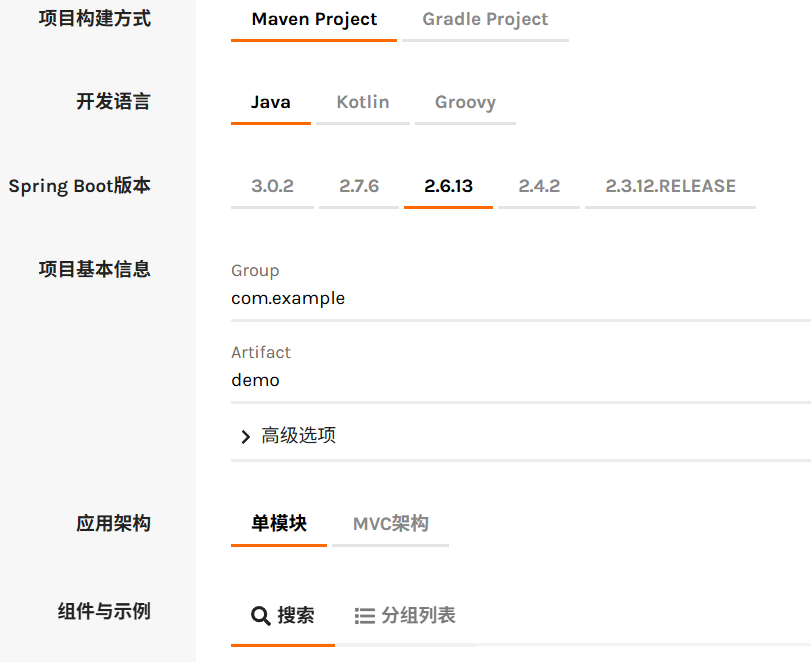Switch to the 搜索 tab
Image resolution: width=811 pixels, height=662 pixels.
(283, 615)
